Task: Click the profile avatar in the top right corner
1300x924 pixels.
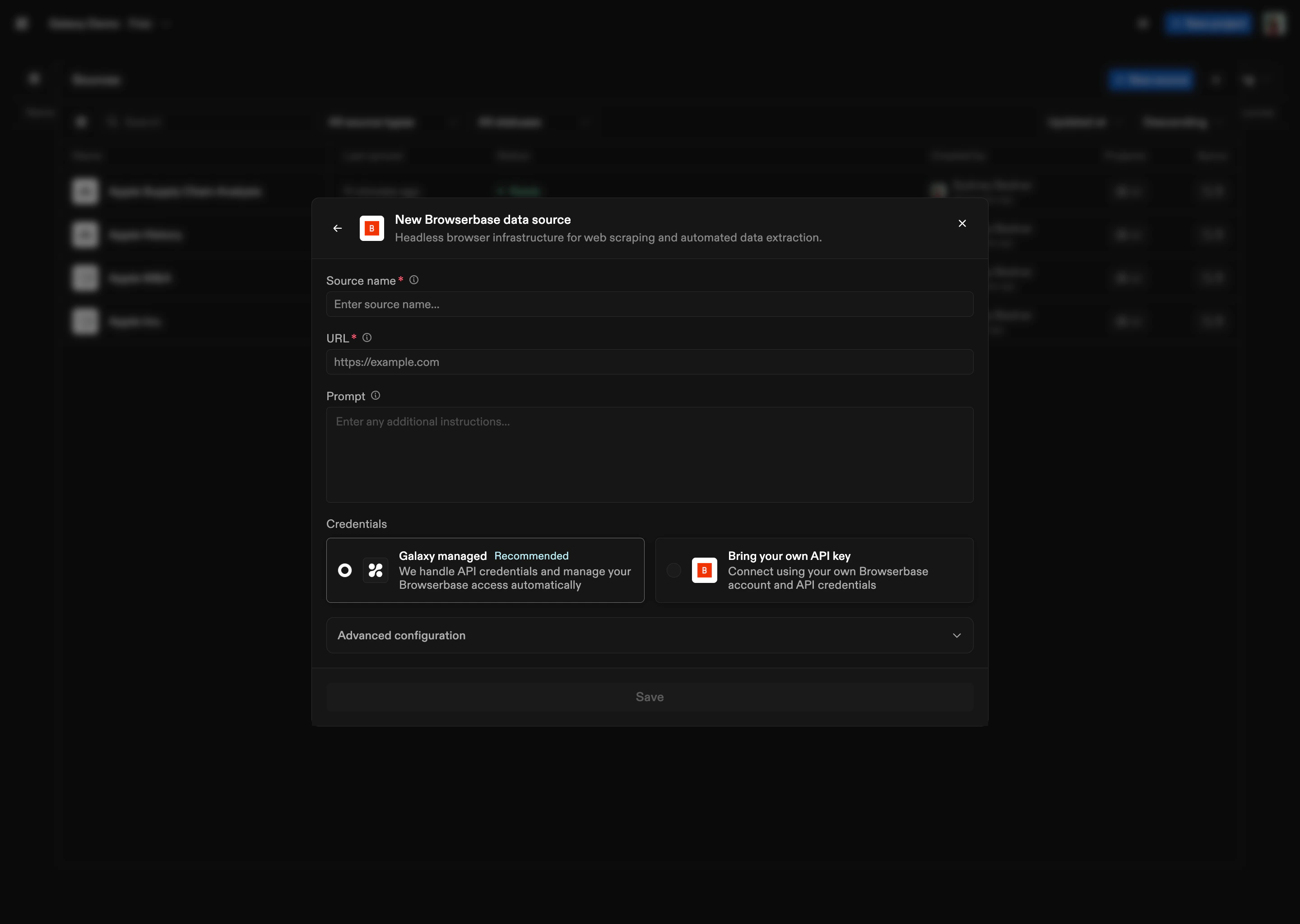Action: (1274, 24)
